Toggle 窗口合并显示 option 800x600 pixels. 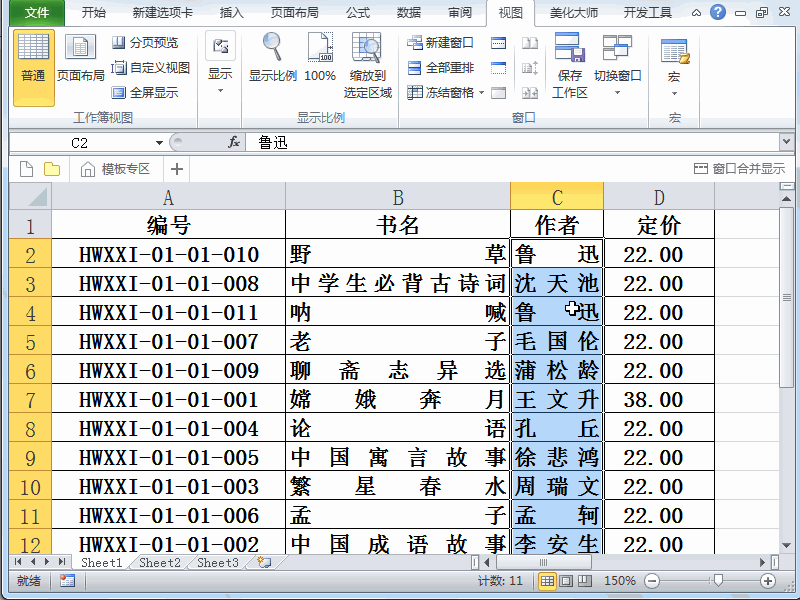coord(740,169)
